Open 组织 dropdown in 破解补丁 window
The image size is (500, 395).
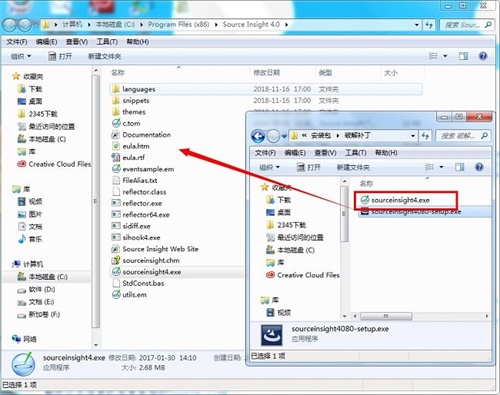(270, 167)
